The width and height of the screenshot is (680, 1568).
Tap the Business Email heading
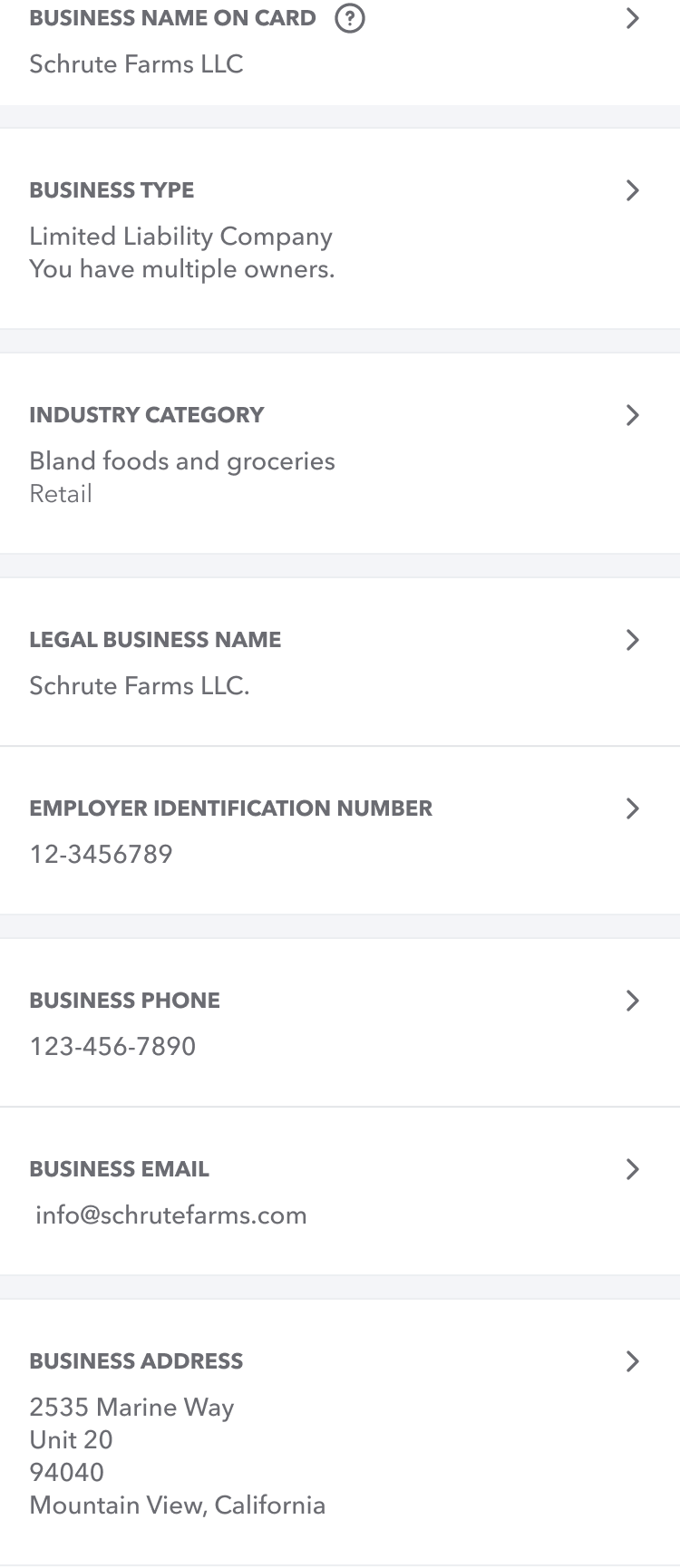point(119,1169)
